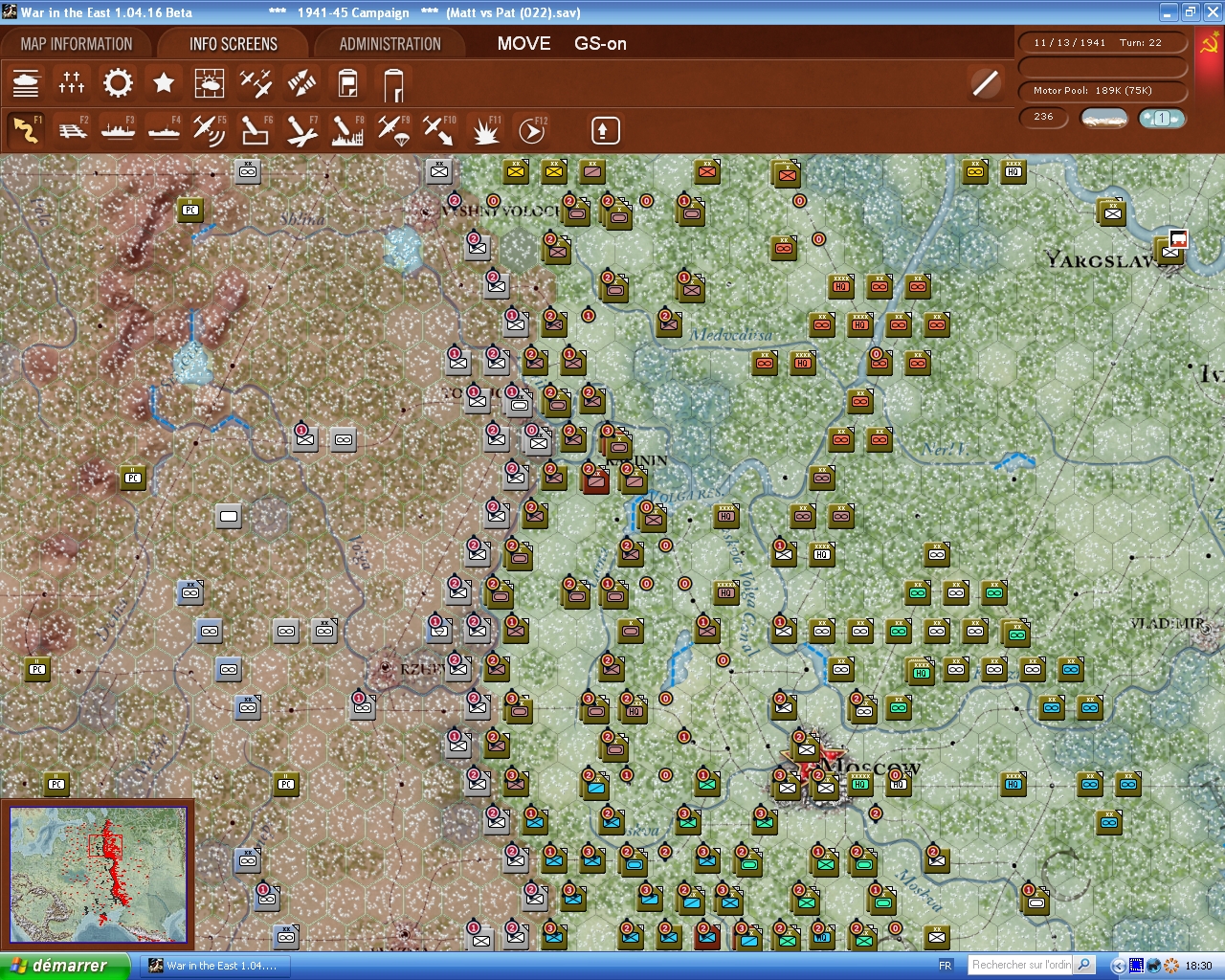Screen dimensions: 1225x980
Task: Click the diagonal slash icon in the top bar
Action: click(985, 83)
